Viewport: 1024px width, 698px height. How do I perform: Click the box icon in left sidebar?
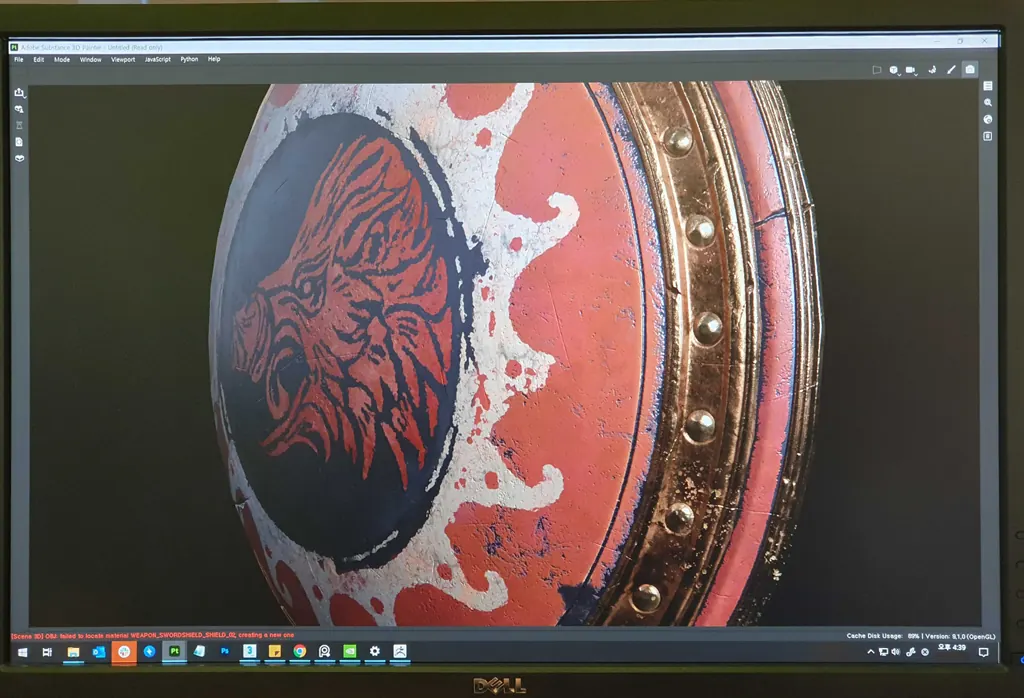pos(20,158)
